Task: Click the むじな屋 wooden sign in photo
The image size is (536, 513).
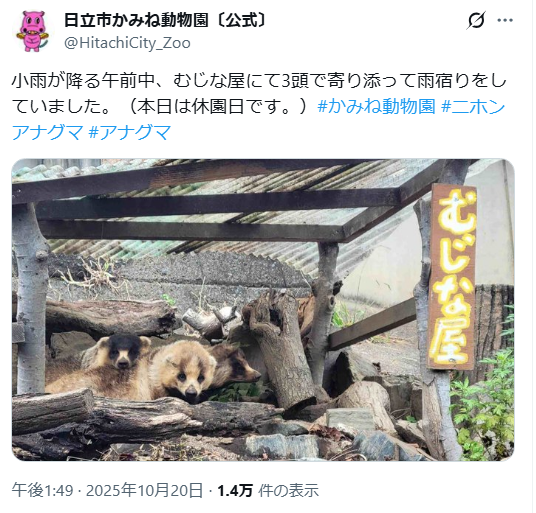Action: tap(452, 277)
